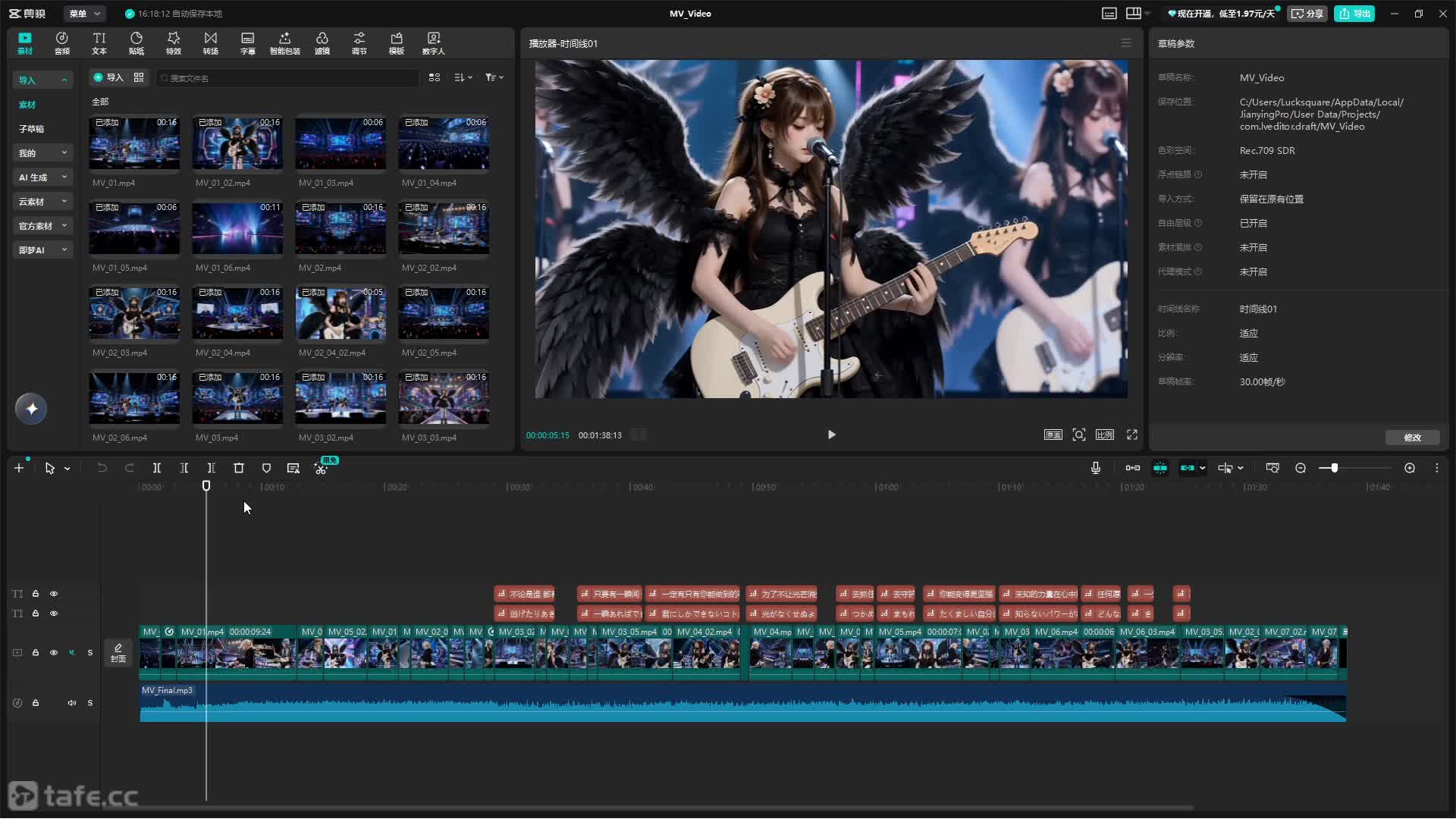Zoom in timeline with plus icon

click(1410, 469)
